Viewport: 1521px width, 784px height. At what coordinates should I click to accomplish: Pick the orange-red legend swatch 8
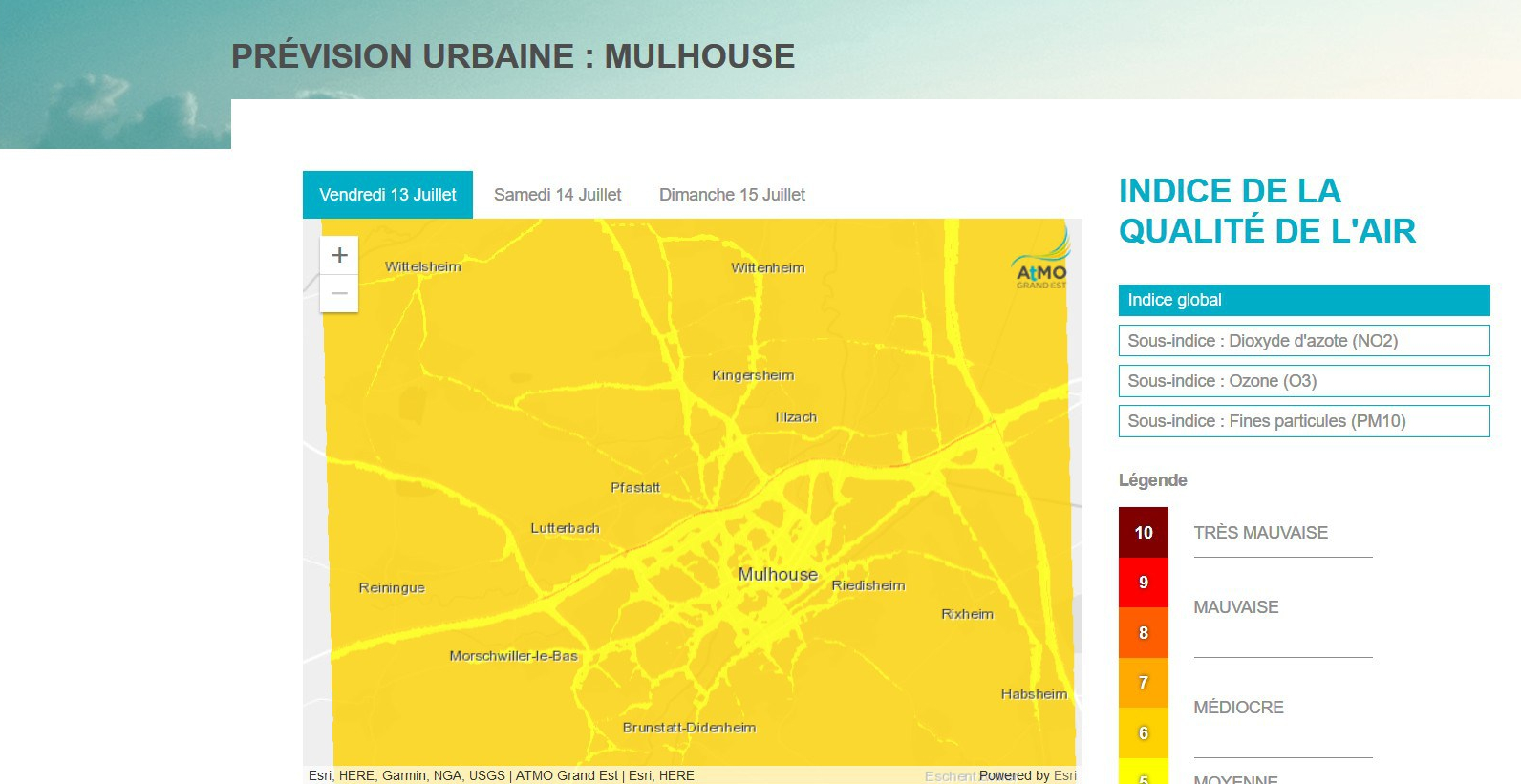[x=1143, y=633]
